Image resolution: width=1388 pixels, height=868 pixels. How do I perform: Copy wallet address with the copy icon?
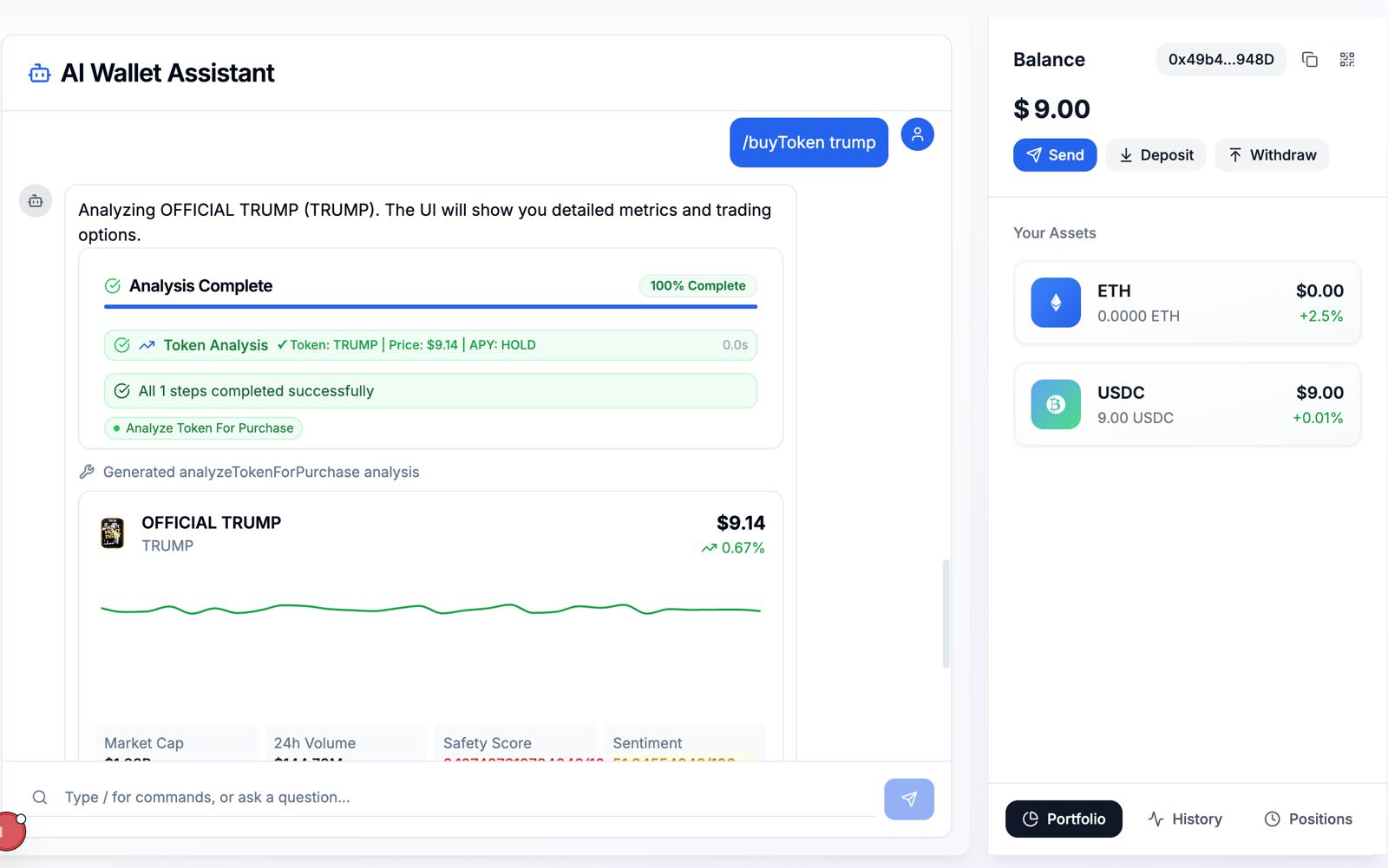pos(1310,59)
